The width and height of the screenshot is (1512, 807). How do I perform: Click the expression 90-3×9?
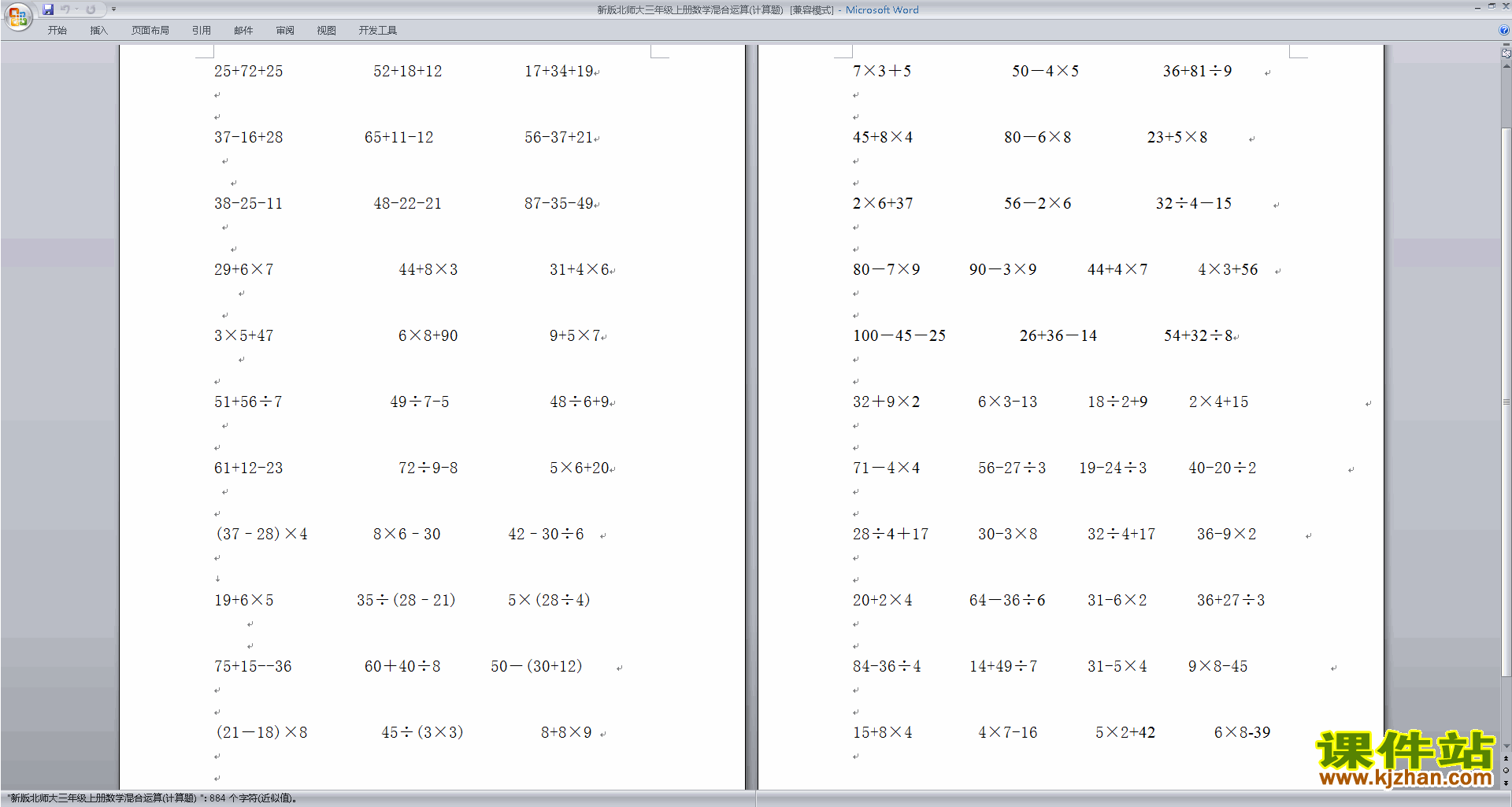1002,269
